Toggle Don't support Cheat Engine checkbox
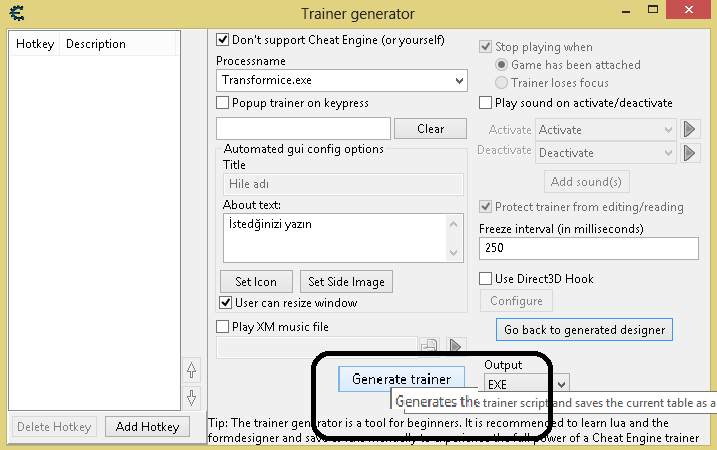The image size is (717, 450). 222,40
